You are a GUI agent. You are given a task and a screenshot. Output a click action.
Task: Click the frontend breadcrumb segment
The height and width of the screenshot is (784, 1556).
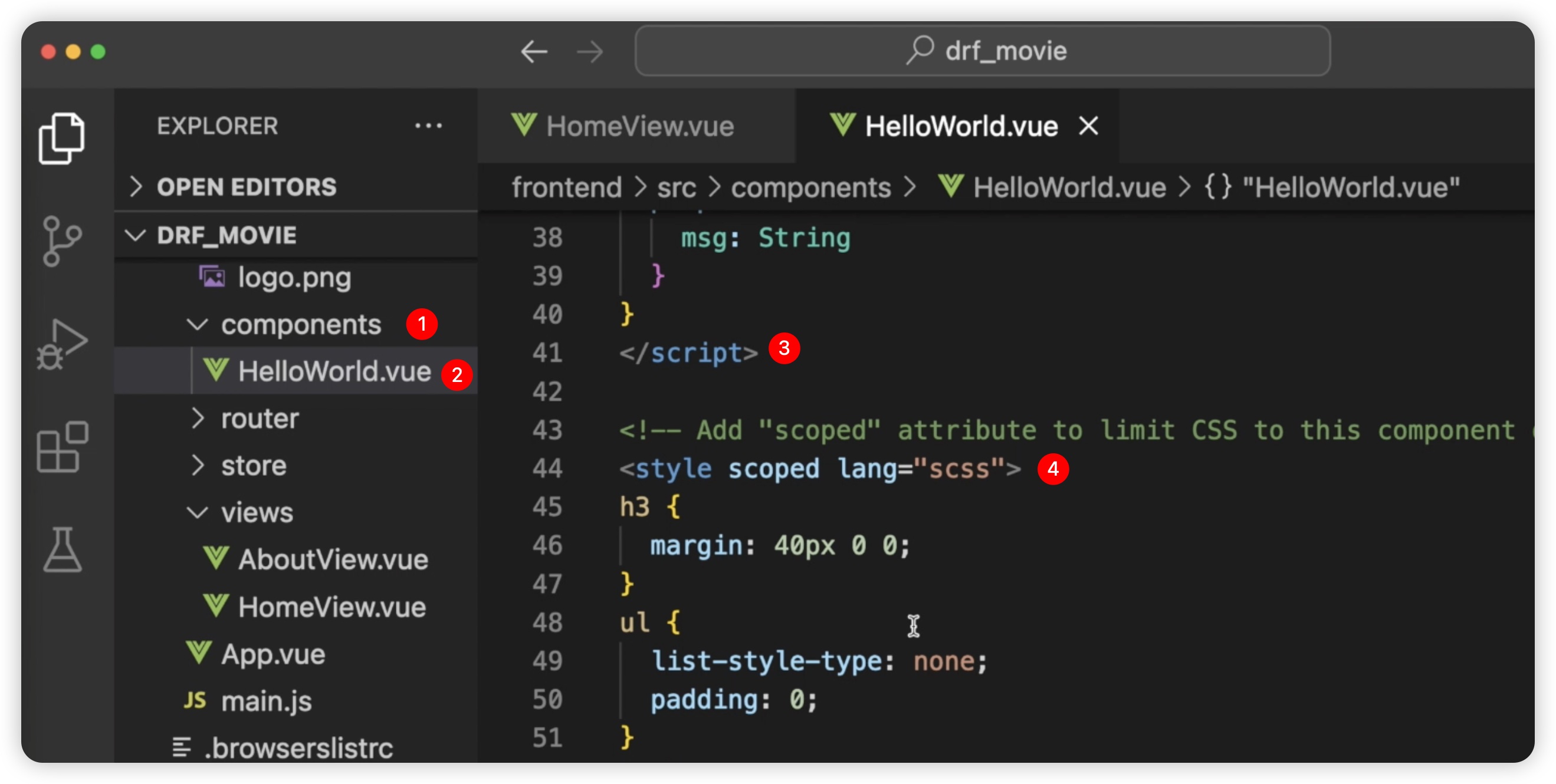(567, 187)
